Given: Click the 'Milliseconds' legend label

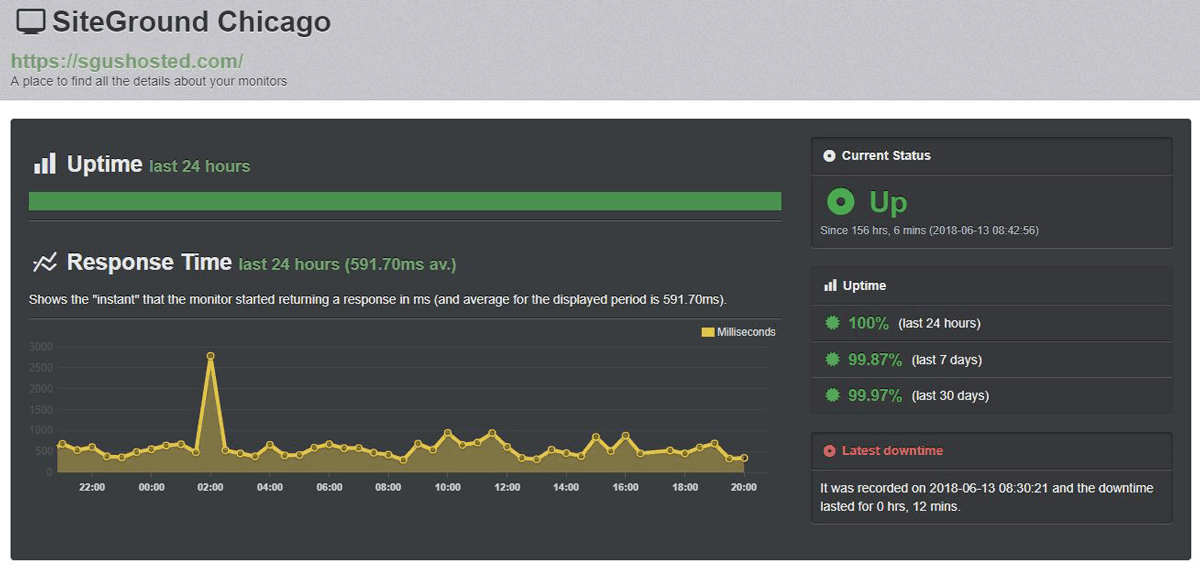Looking at the screenshot, I should click(746, 332).
